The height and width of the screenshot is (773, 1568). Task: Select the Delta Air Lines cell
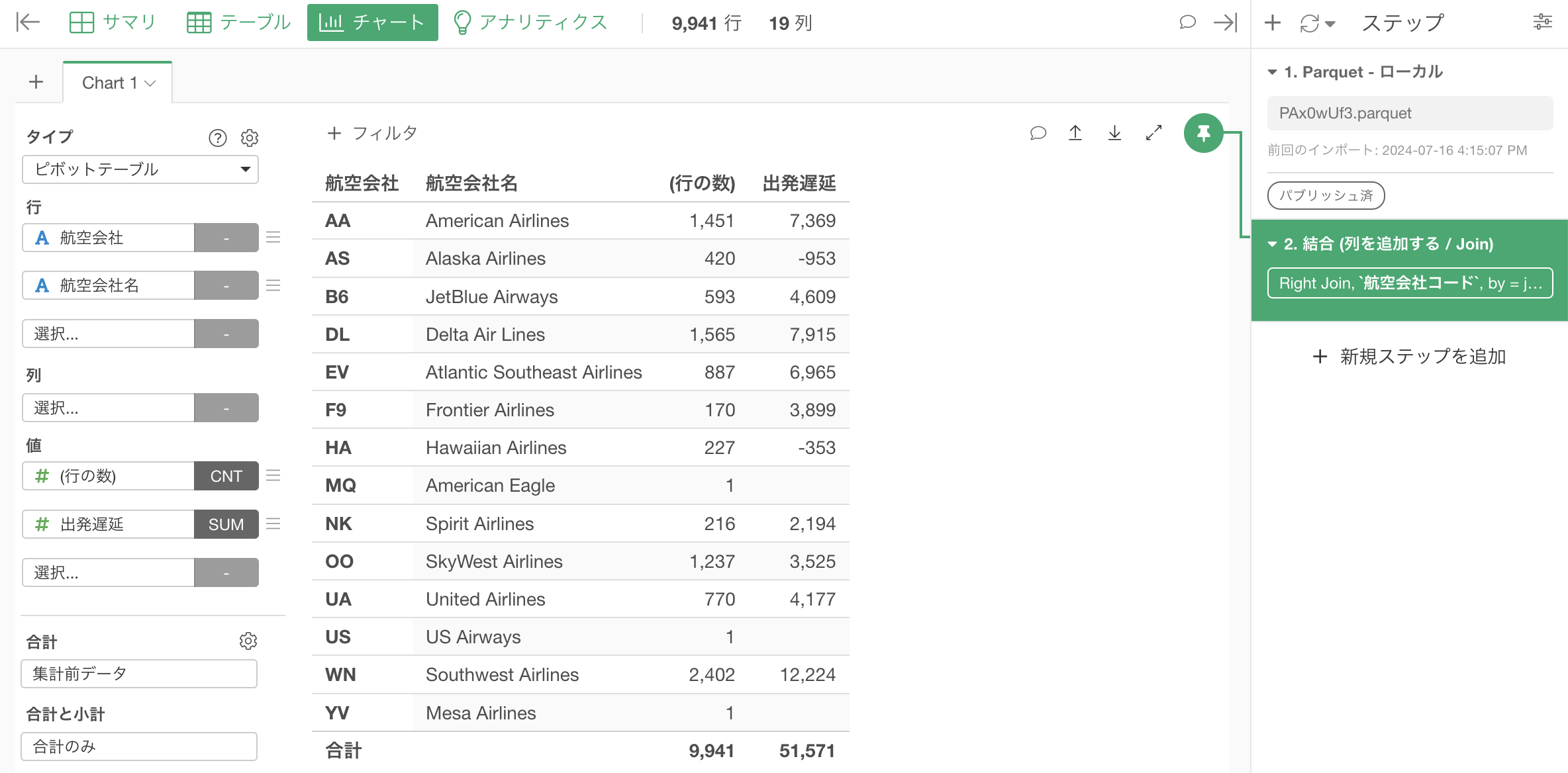pyautogui.click(x=485, y=335)
